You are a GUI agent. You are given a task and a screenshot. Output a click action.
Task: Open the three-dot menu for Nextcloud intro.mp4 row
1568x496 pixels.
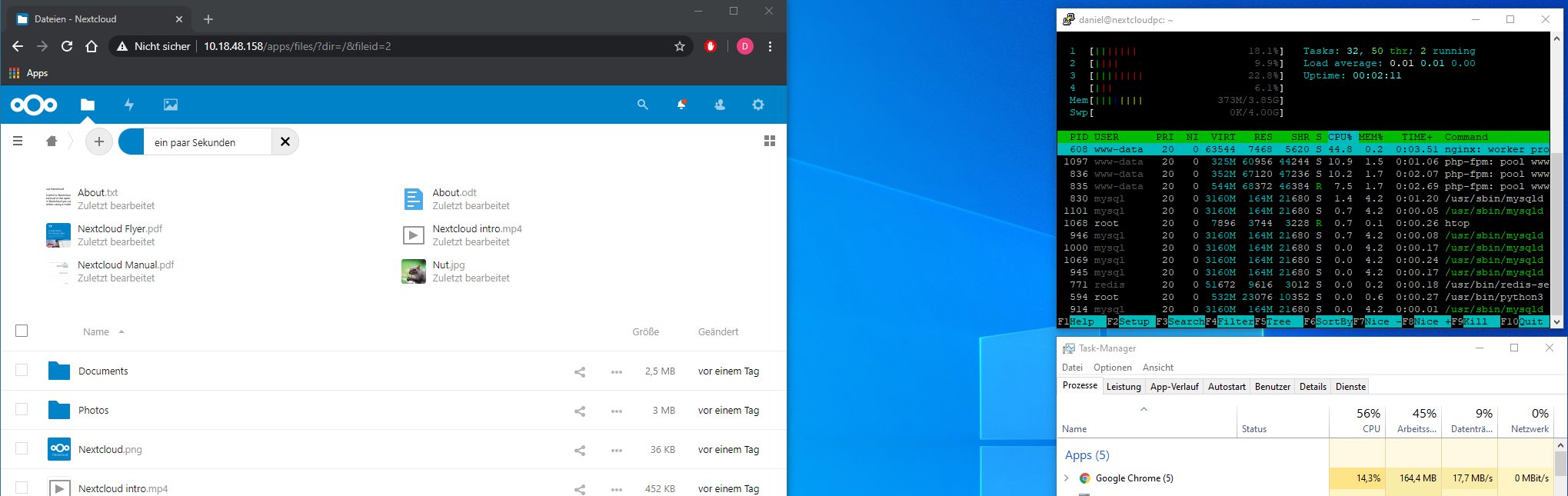point(617,489)
